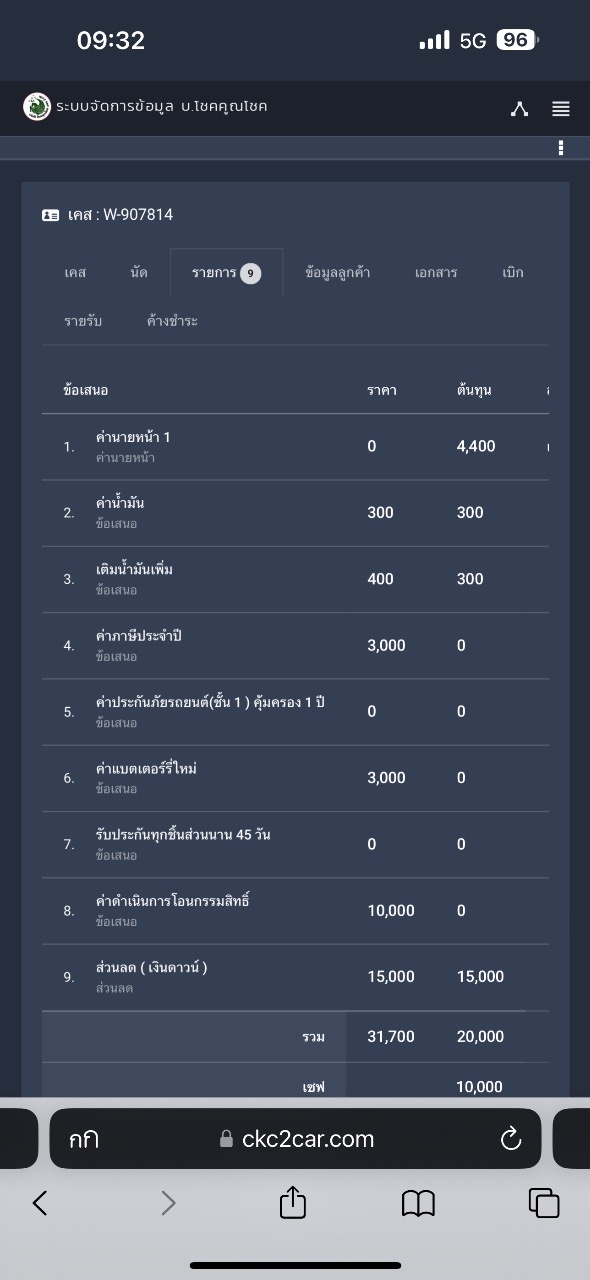590x1280 pixels.
Task: Tap the ckc2car.com address bar
Action: tap(295, 1138)
